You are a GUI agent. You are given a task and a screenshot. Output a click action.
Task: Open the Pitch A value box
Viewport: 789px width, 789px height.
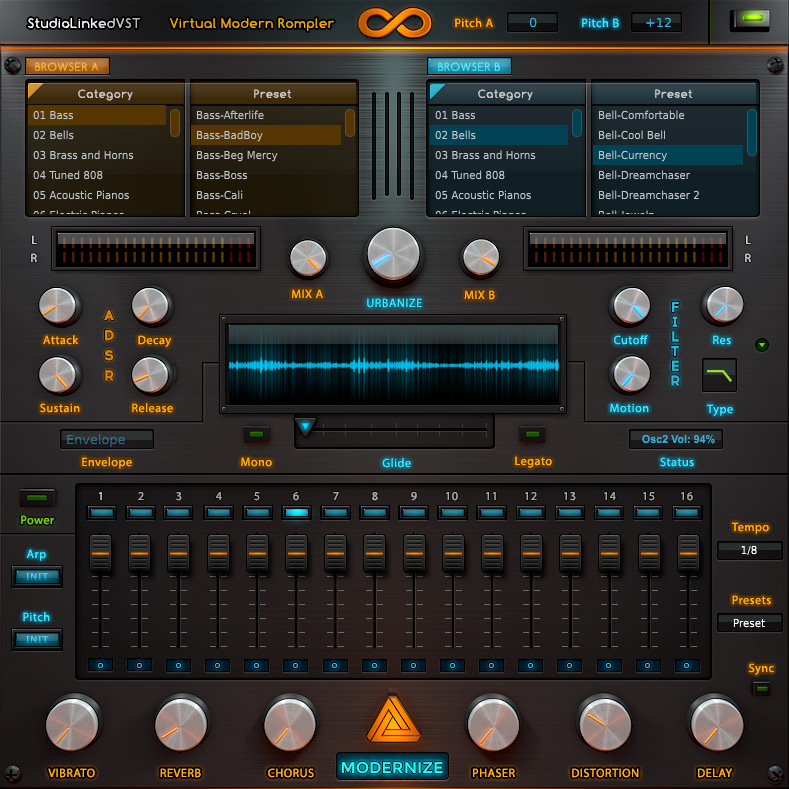tap(532, 23)
